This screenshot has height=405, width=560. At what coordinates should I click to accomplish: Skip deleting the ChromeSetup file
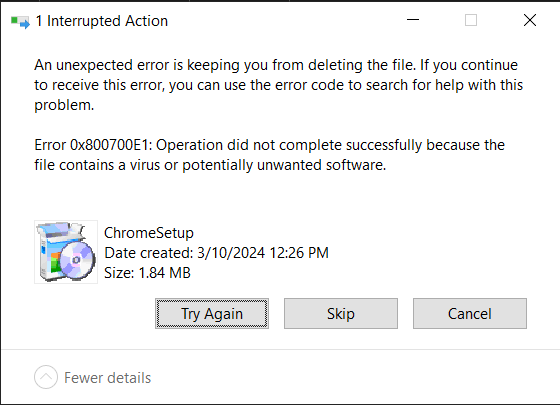tap(341, 314)
